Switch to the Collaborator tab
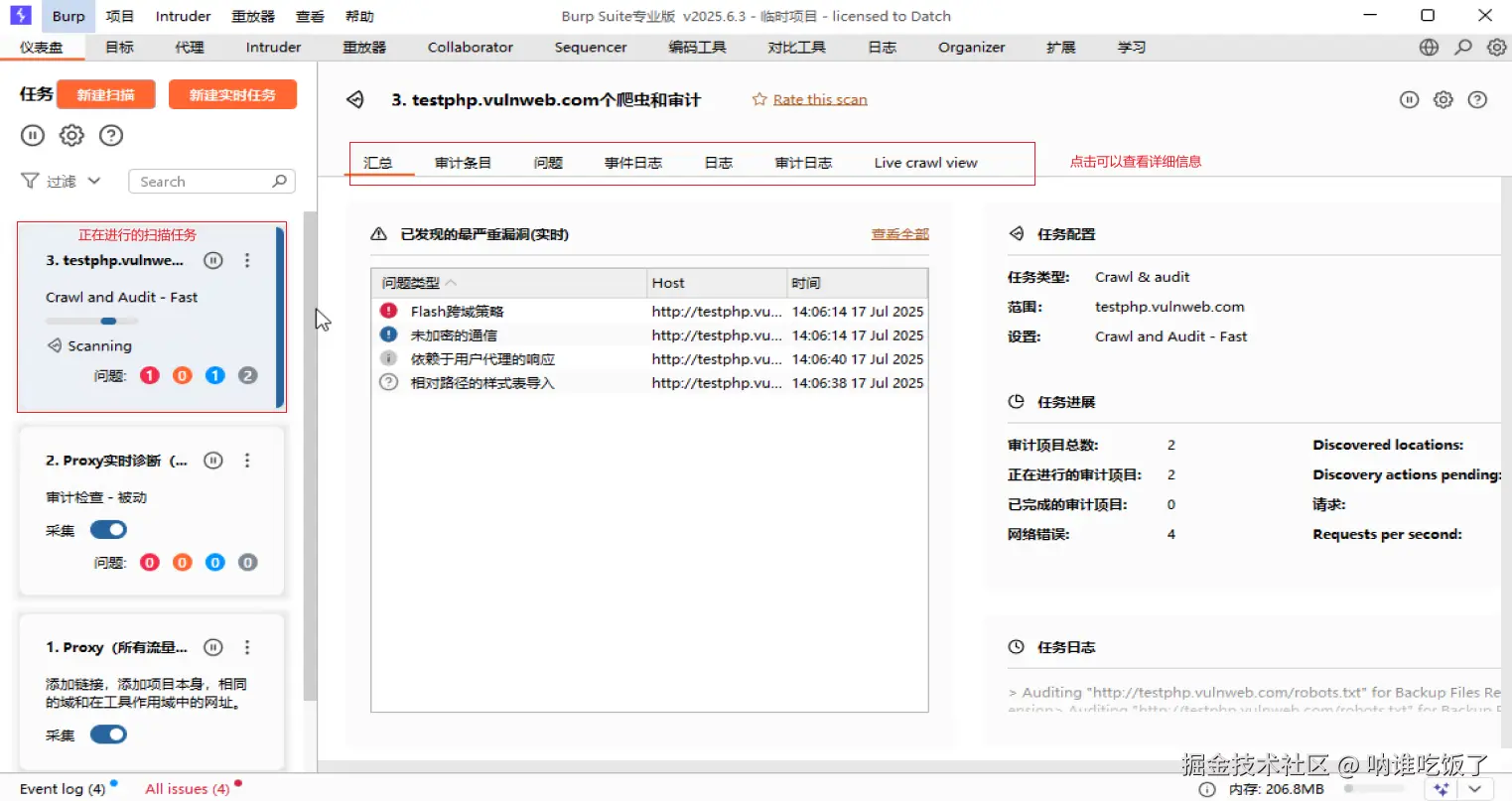The width and height of the screenshot is (1512, 801). coord(471,47)
